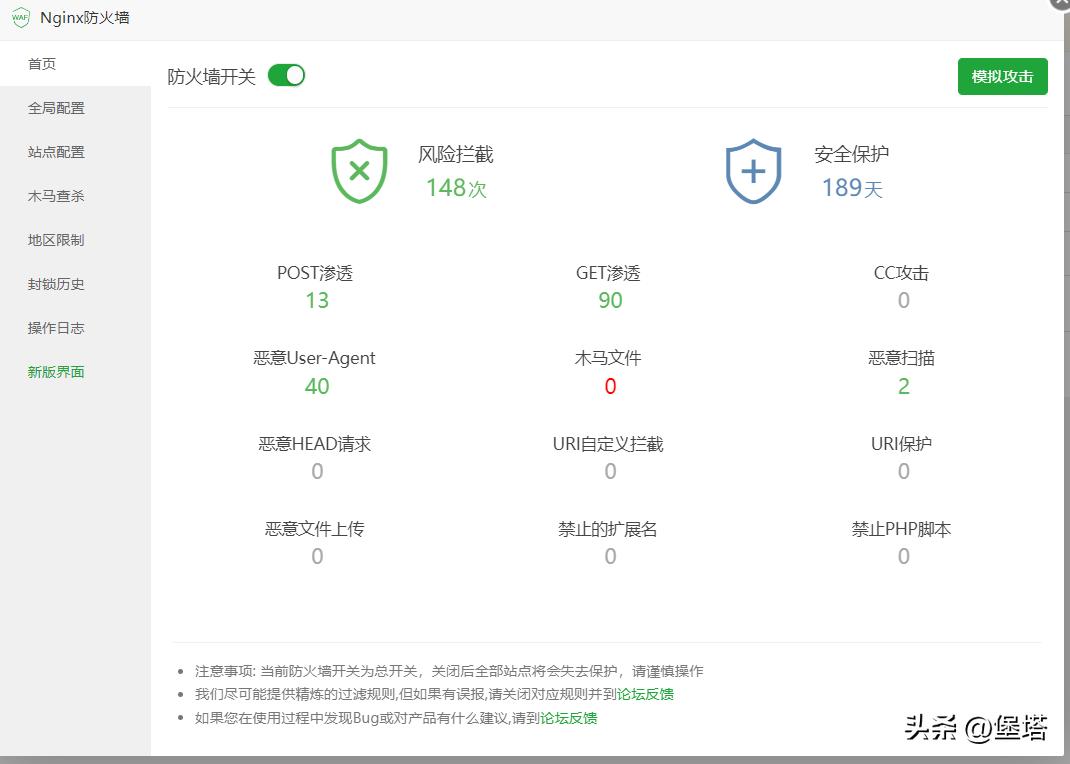Screen dimensions: 1070x764
Task: Open 木马查杀 from the sidebar
Action: [x=56, y=196]
